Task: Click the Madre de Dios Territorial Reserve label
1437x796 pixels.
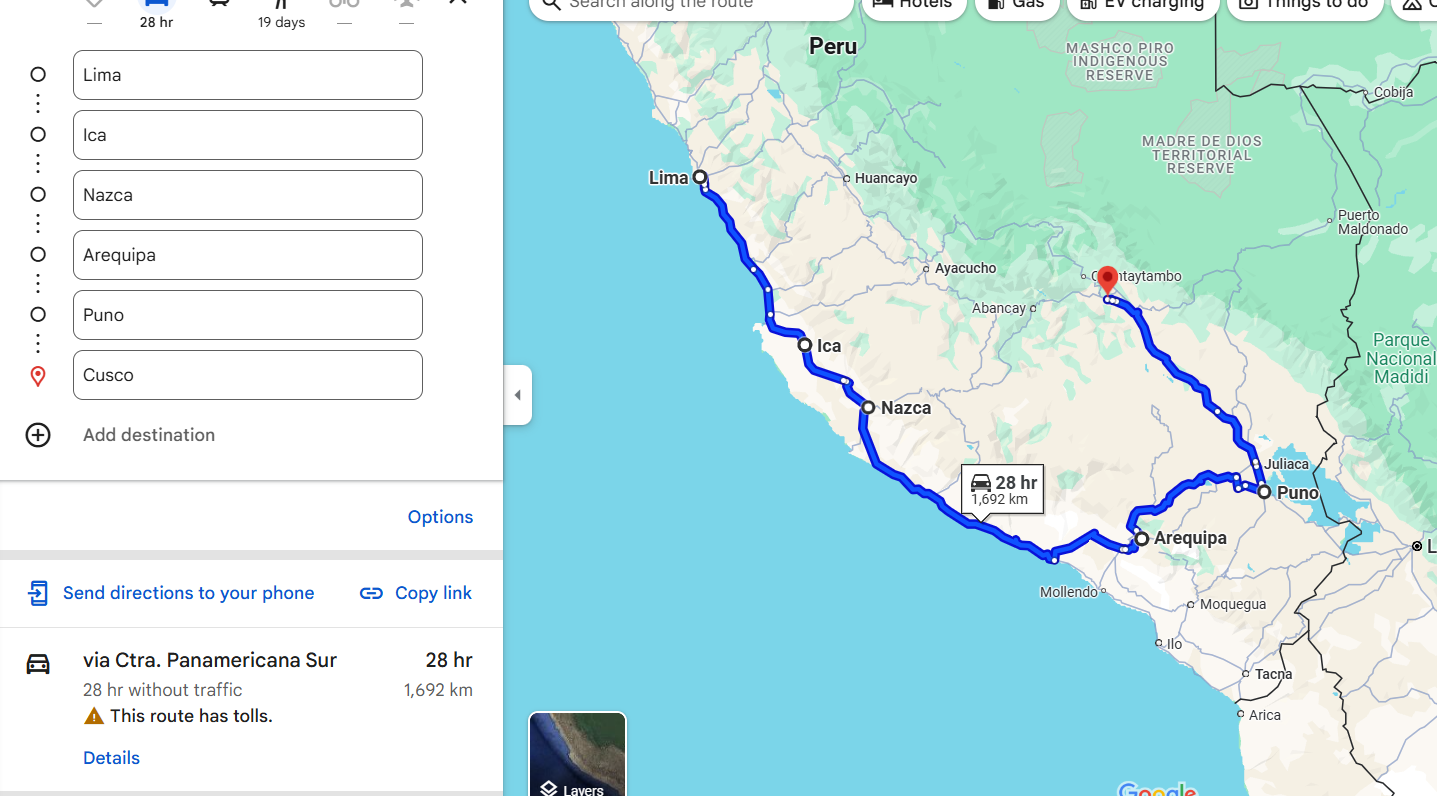Action: (1201, 155)
